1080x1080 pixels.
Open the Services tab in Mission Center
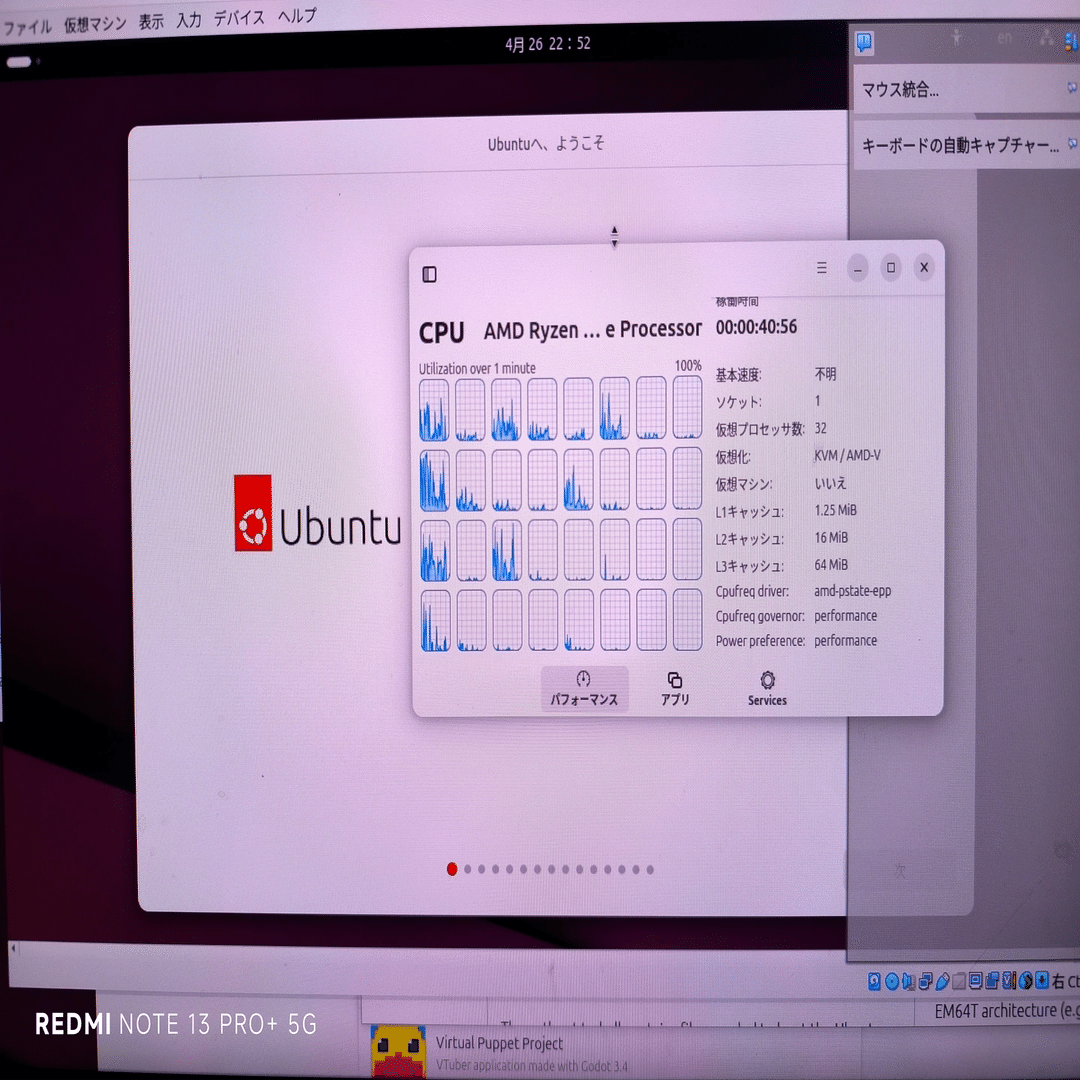[x=766, y=690]
